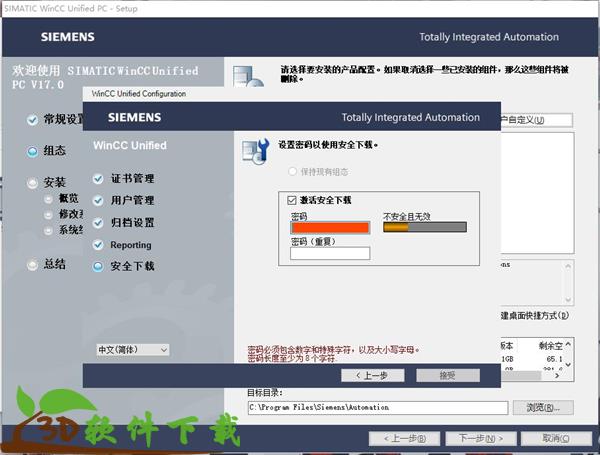The image size is (600, 455).
Task: Click the 概览 sub-step bullet icon
Action: 48,199
